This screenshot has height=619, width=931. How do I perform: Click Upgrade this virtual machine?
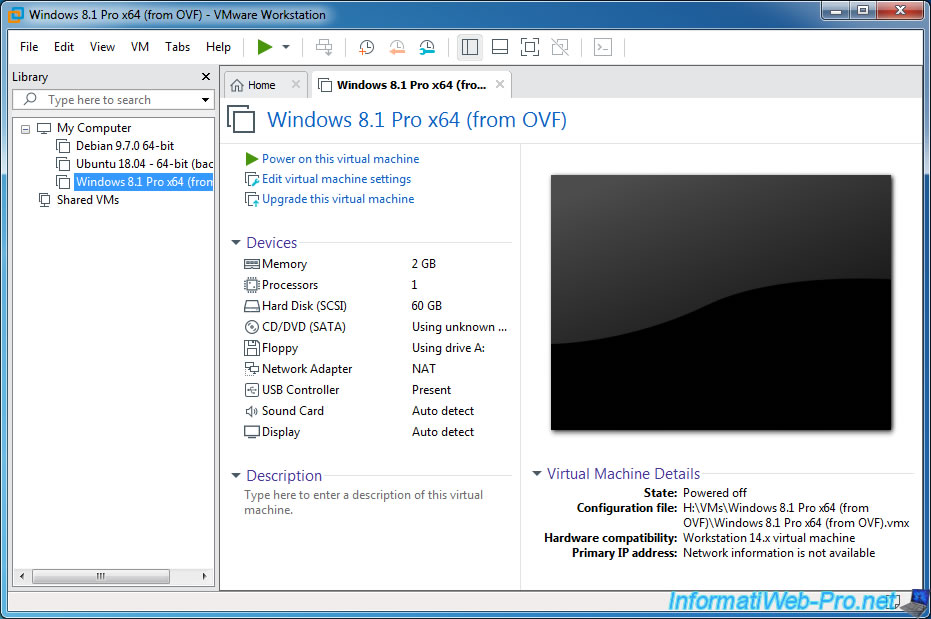[x=338, y=199]
